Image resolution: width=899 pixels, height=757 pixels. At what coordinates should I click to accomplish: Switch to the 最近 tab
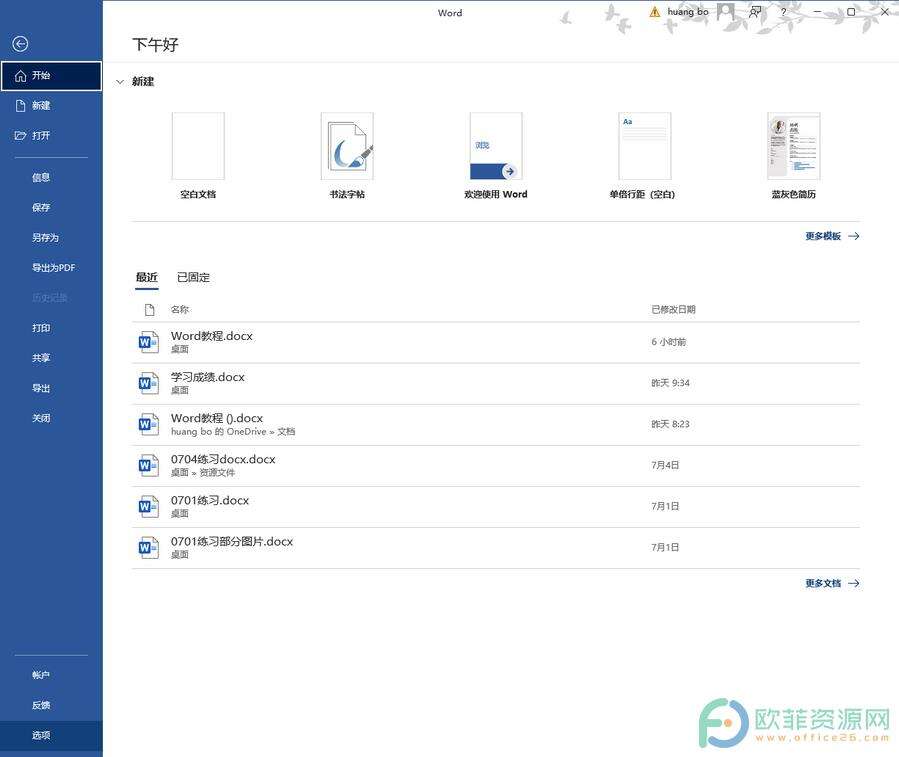click(x=147, y=278)
